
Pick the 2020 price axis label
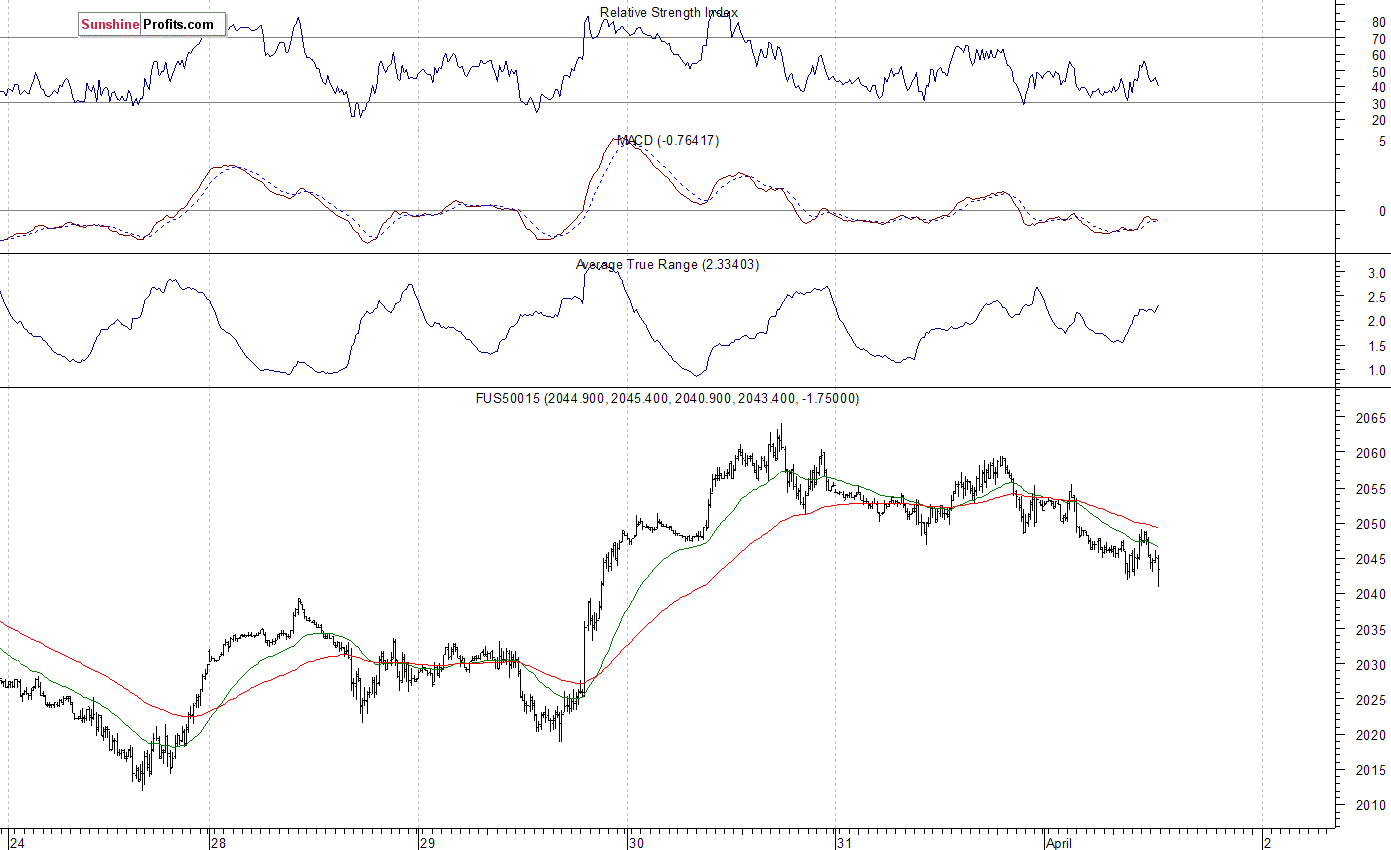1372,735
